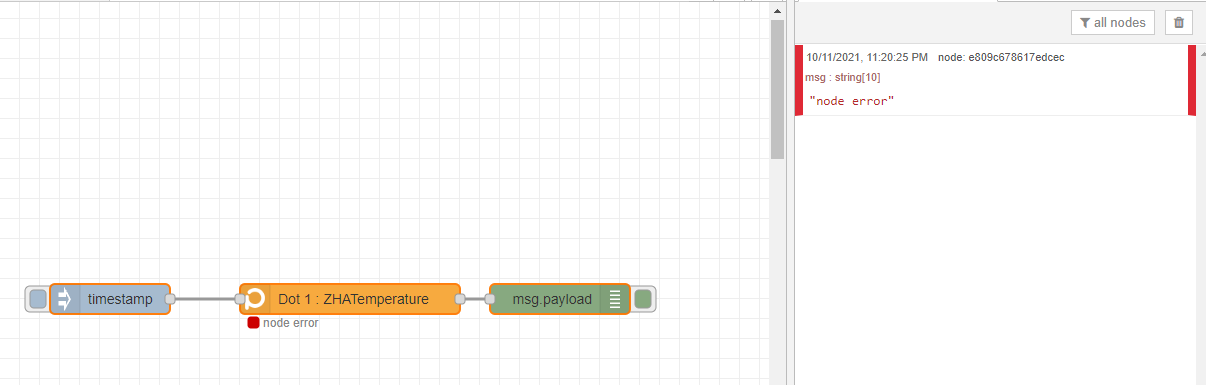Click the ZHATemperature node input port
1206x385 pixels.
(x=240, y=298)
